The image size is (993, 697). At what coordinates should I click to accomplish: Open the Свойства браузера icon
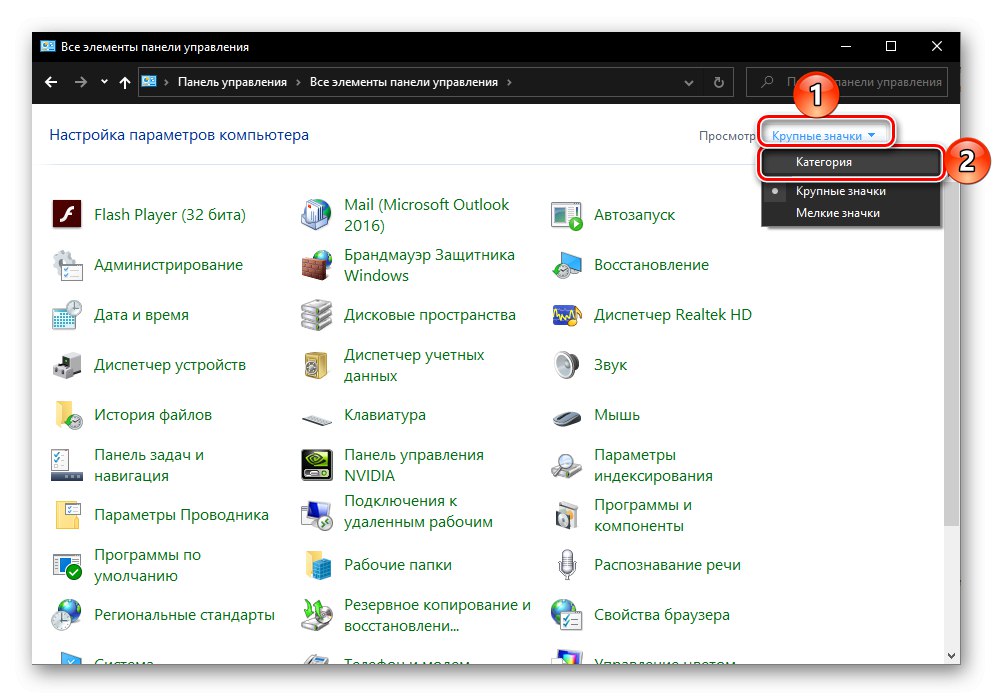click(566, 615)
